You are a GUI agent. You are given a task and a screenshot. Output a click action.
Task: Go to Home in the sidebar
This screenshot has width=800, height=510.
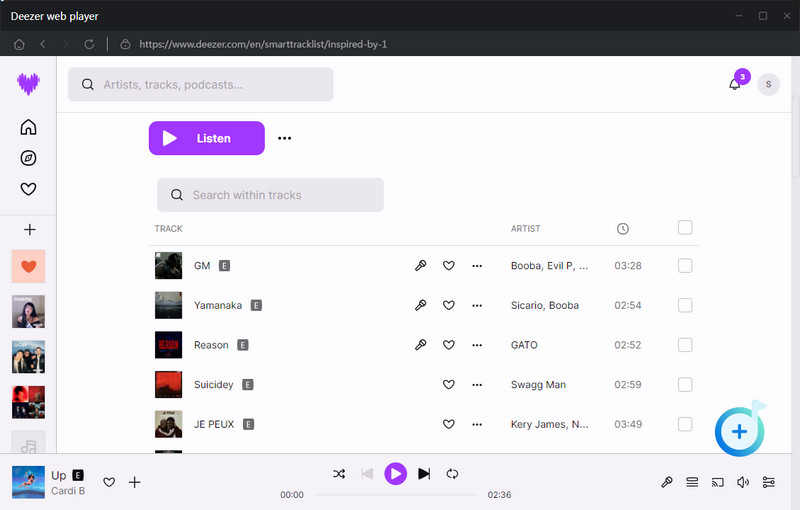pos(28,127)
